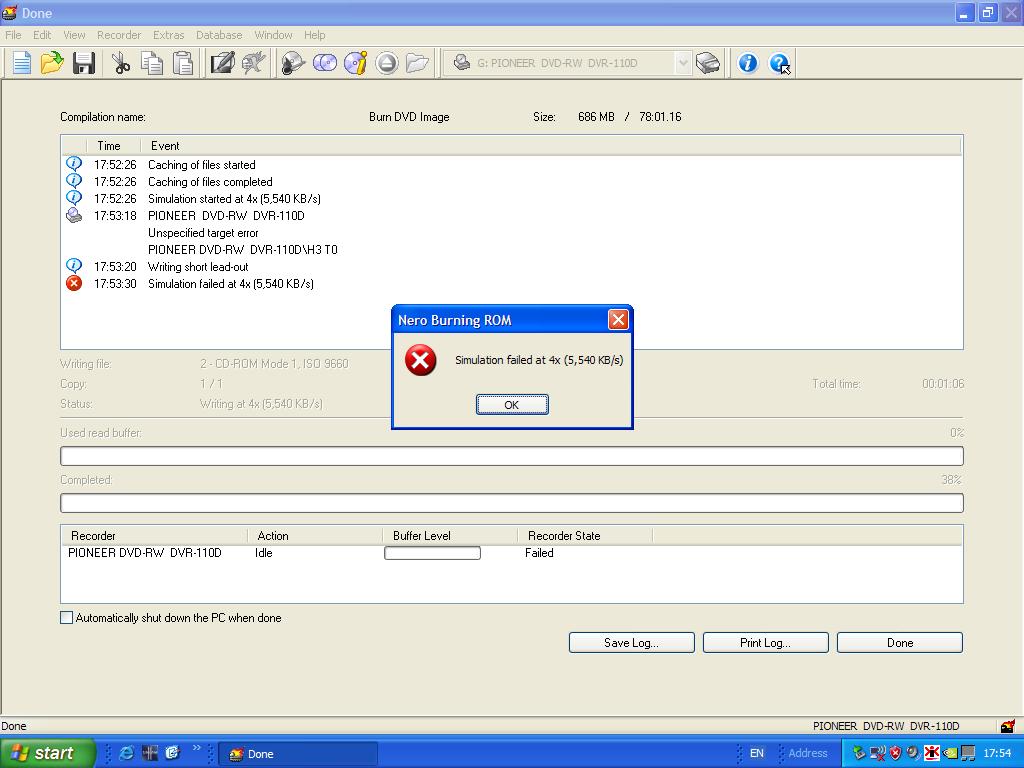Open the File menu

click(x=13, y=35)
